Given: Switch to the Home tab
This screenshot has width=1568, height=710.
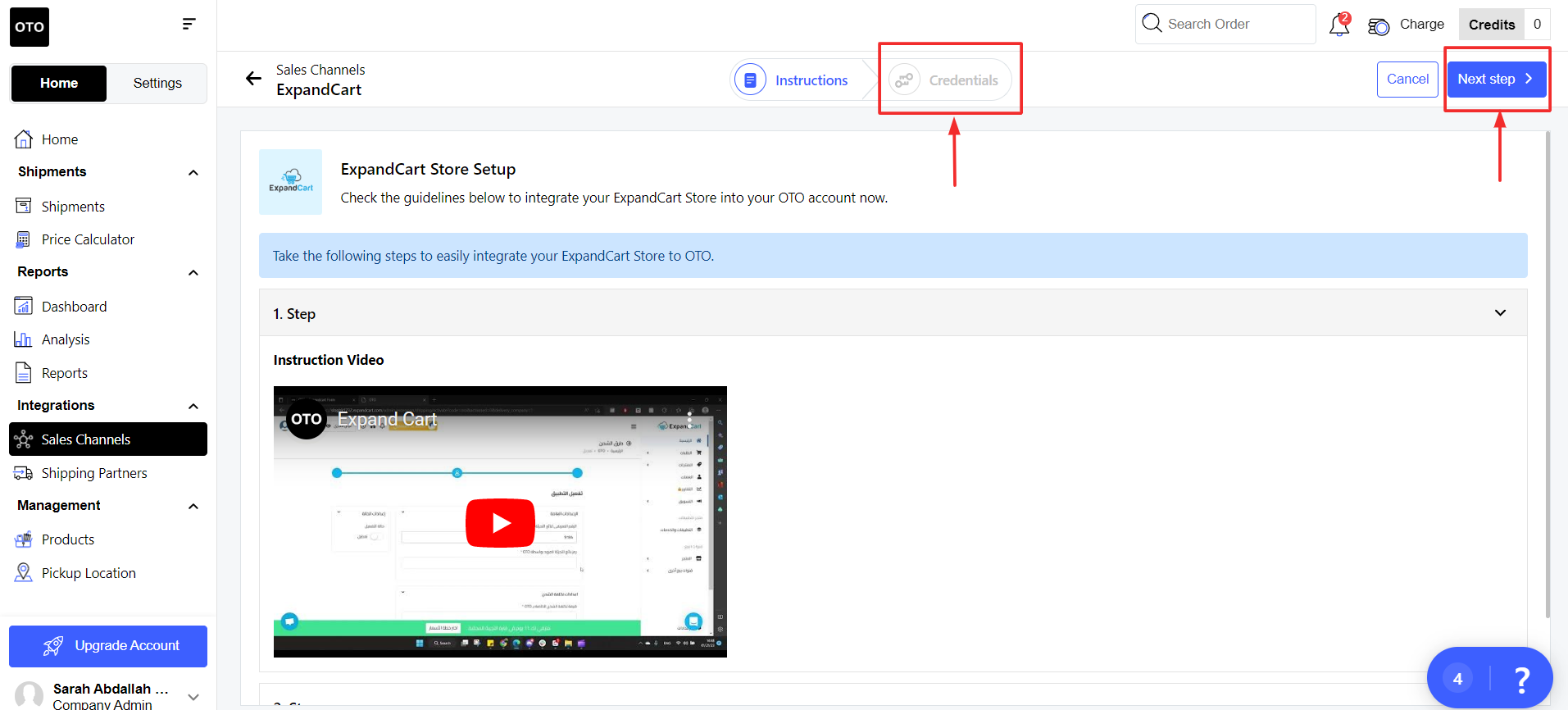Looking at the screenshot, I should point(59,84).
